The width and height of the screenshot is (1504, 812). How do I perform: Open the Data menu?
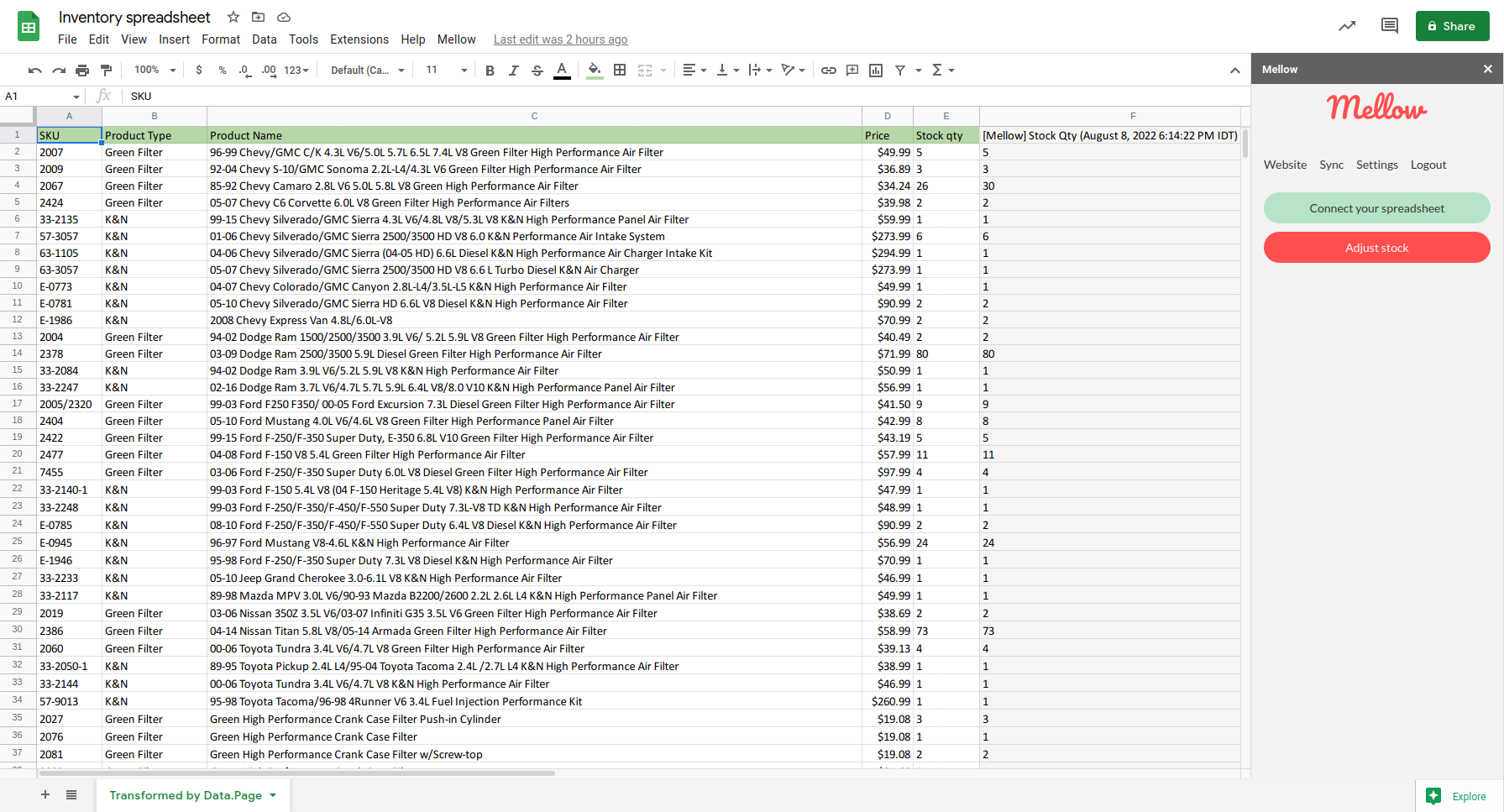pos(265,39)
